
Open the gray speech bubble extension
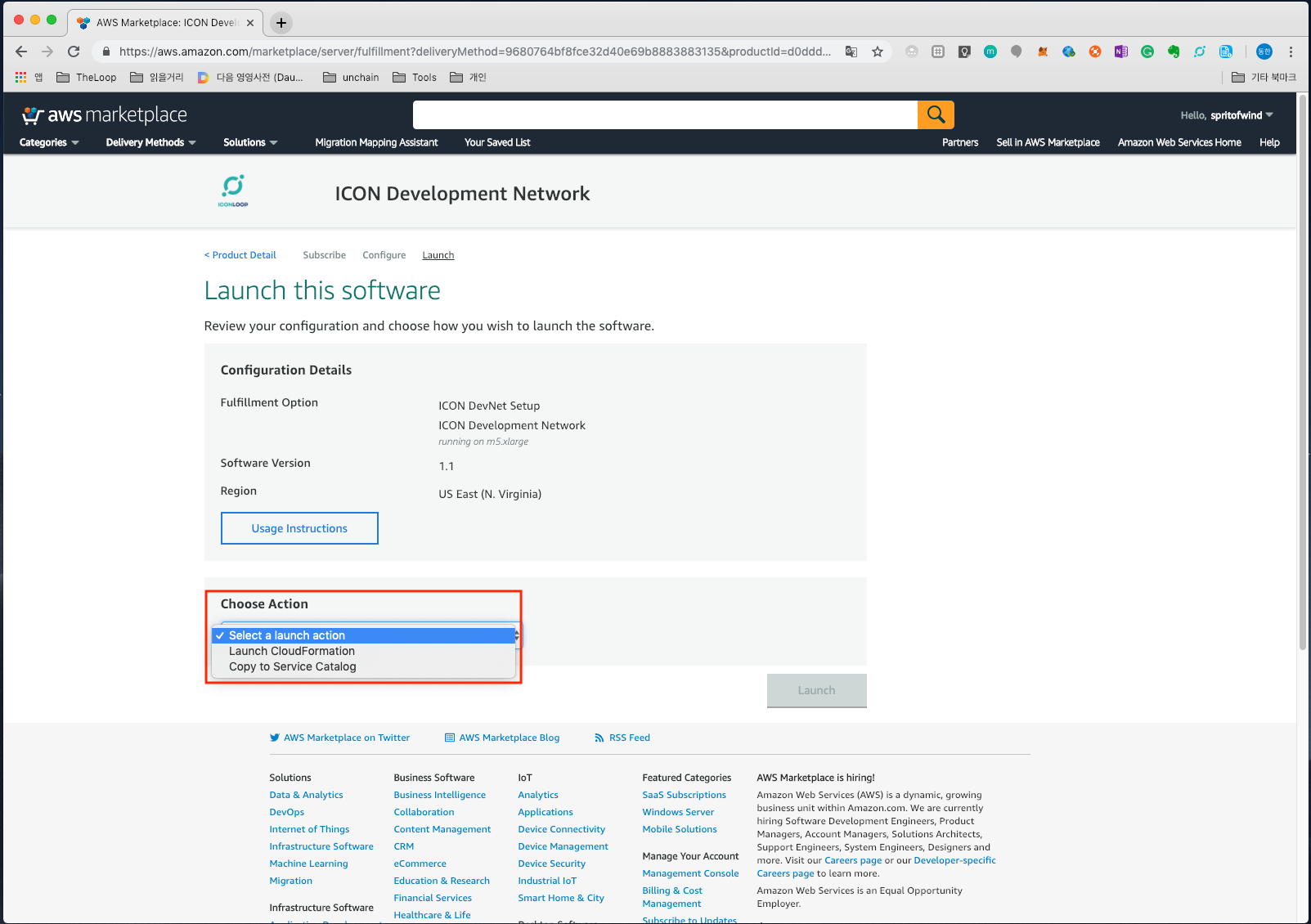pos(1017,52)
